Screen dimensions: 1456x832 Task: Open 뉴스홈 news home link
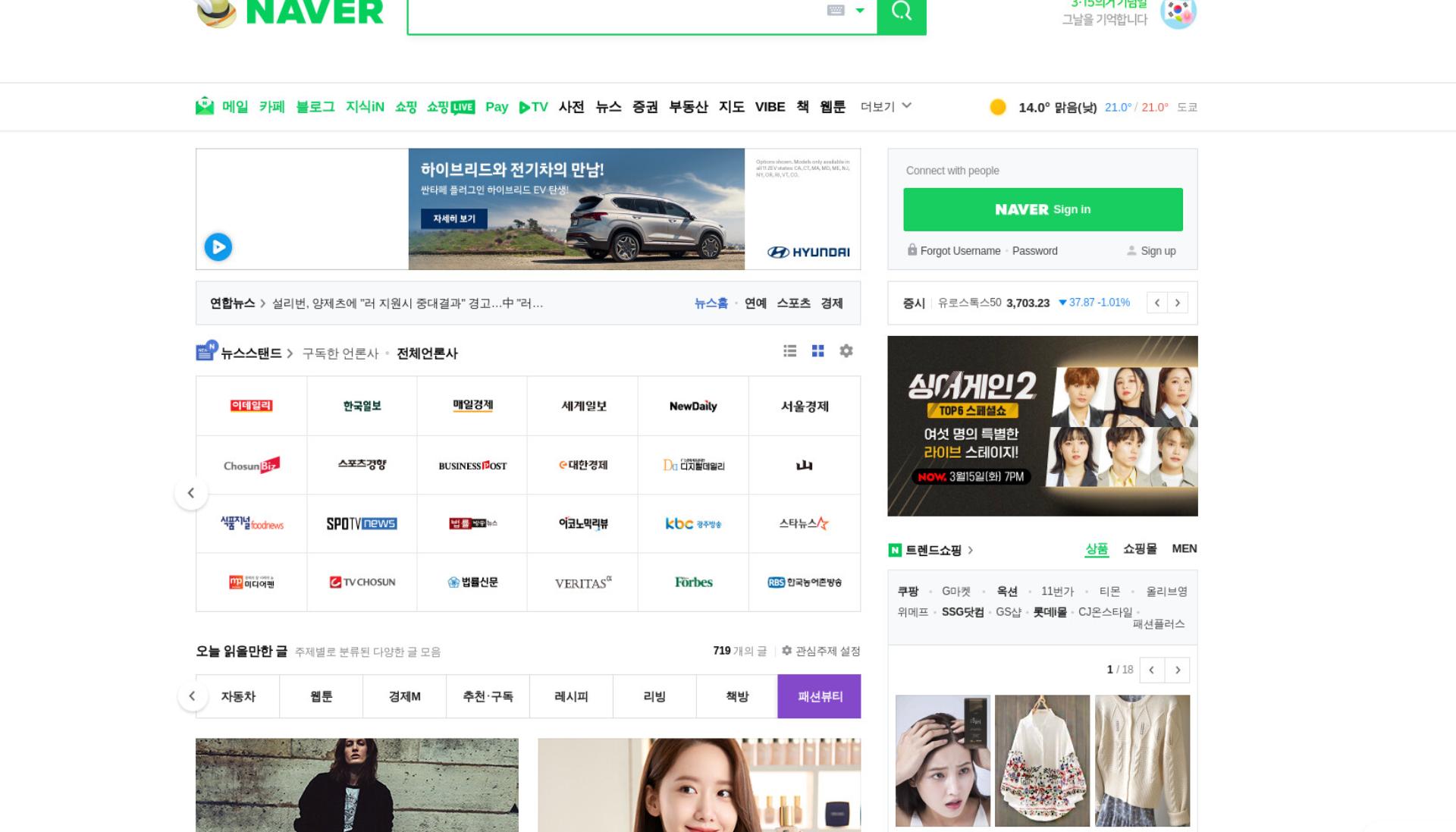coord(711,303)
